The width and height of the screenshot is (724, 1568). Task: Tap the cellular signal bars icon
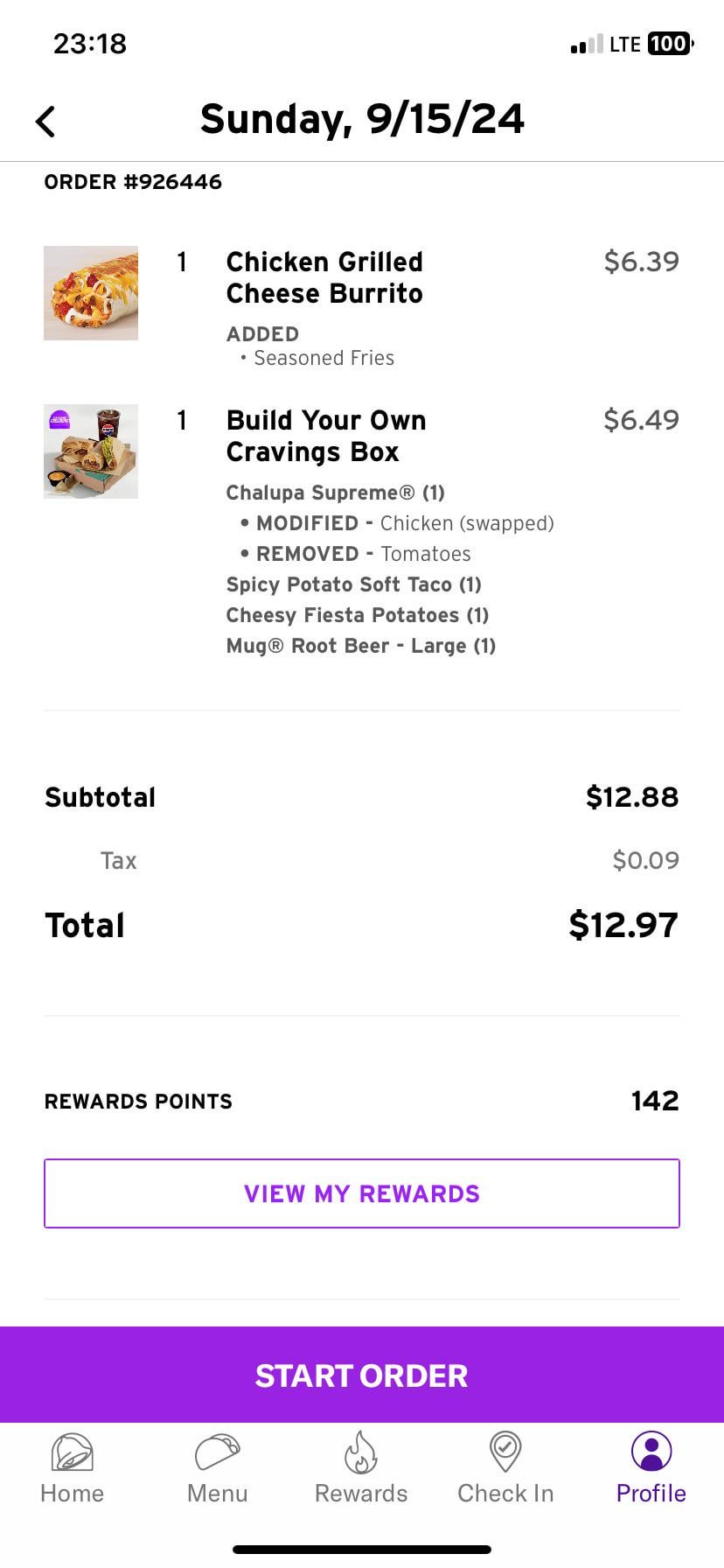coord(586,44)
